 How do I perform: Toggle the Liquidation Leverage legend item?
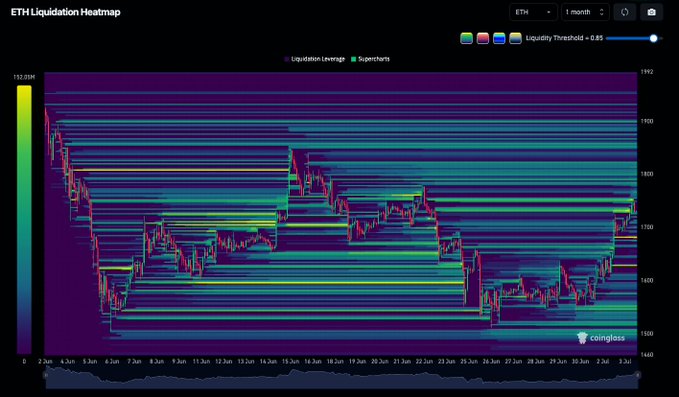tap(315, 59)
